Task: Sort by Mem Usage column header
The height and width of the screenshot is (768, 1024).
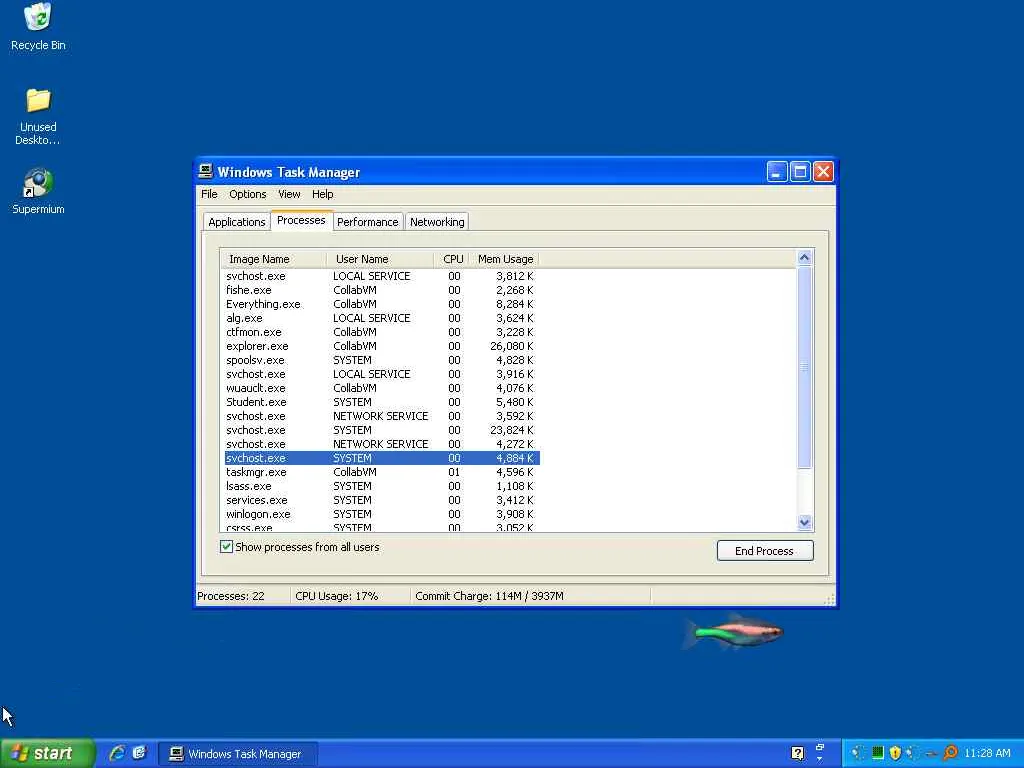Action: (x=504, y=259)
